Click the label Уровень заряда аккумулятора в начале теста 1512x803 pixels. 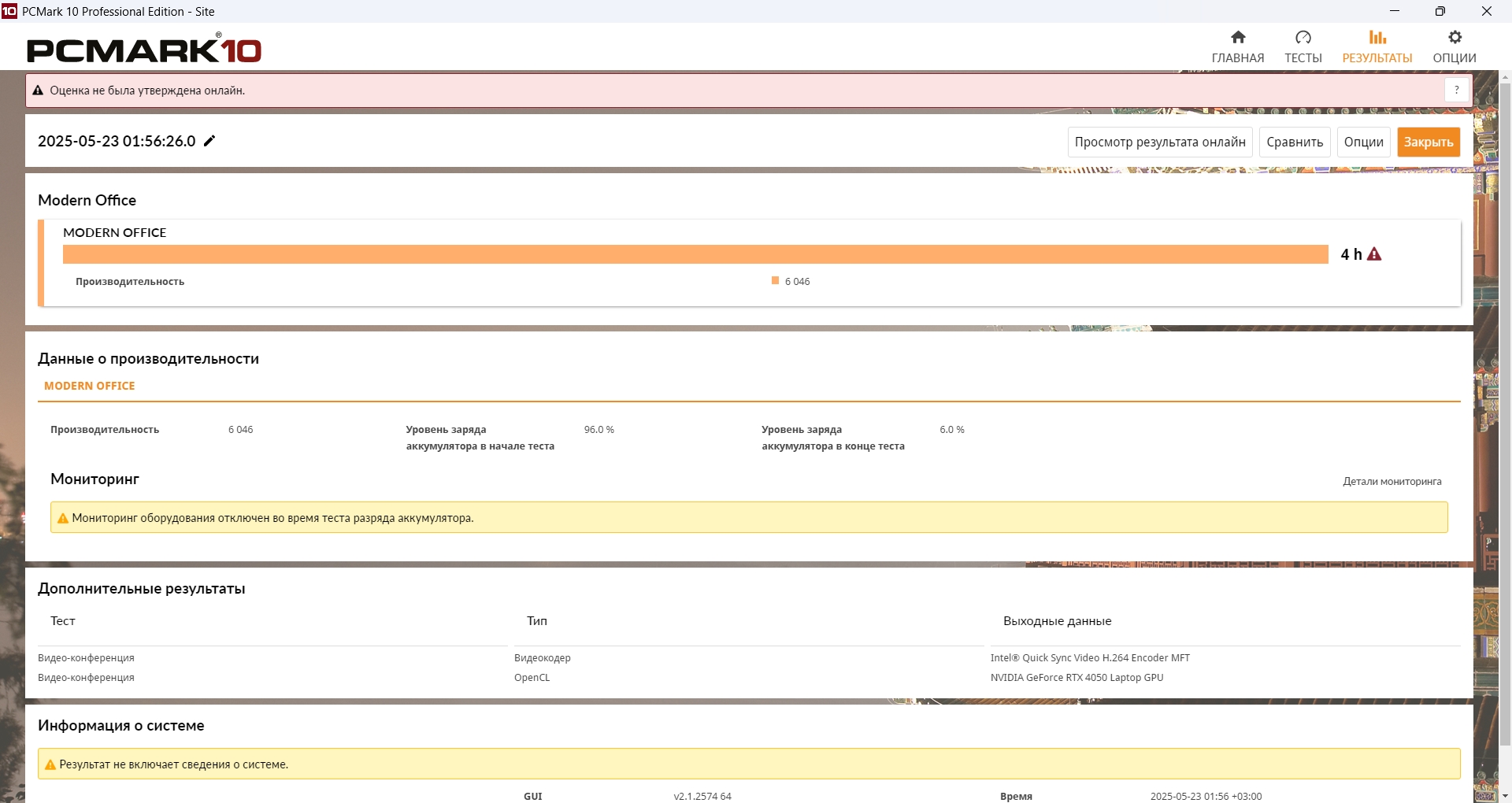click(480, 438)
